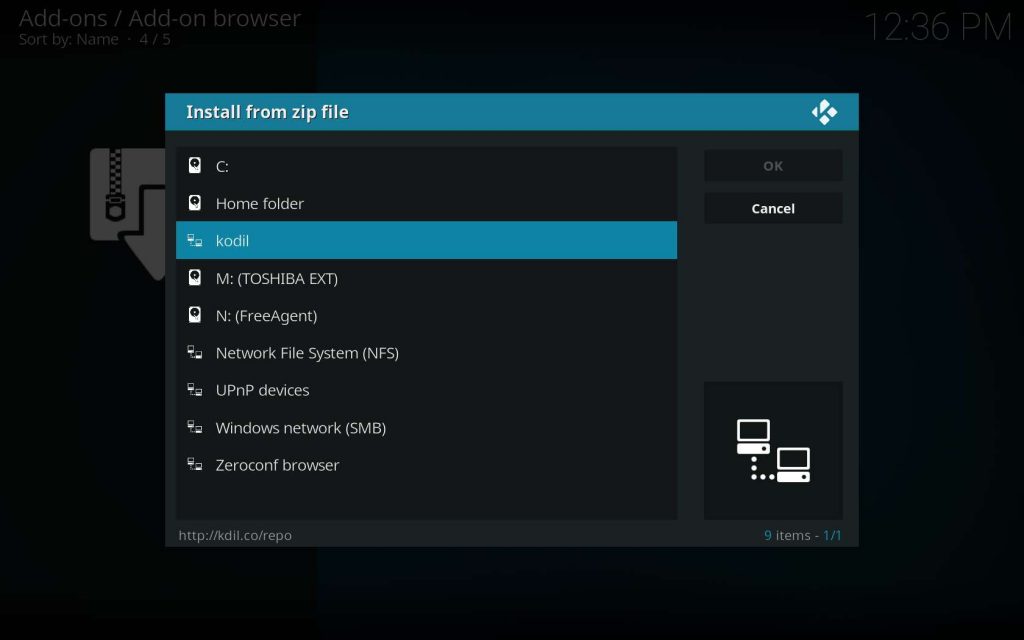Click the drive icon beside Home folder
1024x640 pixels.
click(x=195, y=203)
